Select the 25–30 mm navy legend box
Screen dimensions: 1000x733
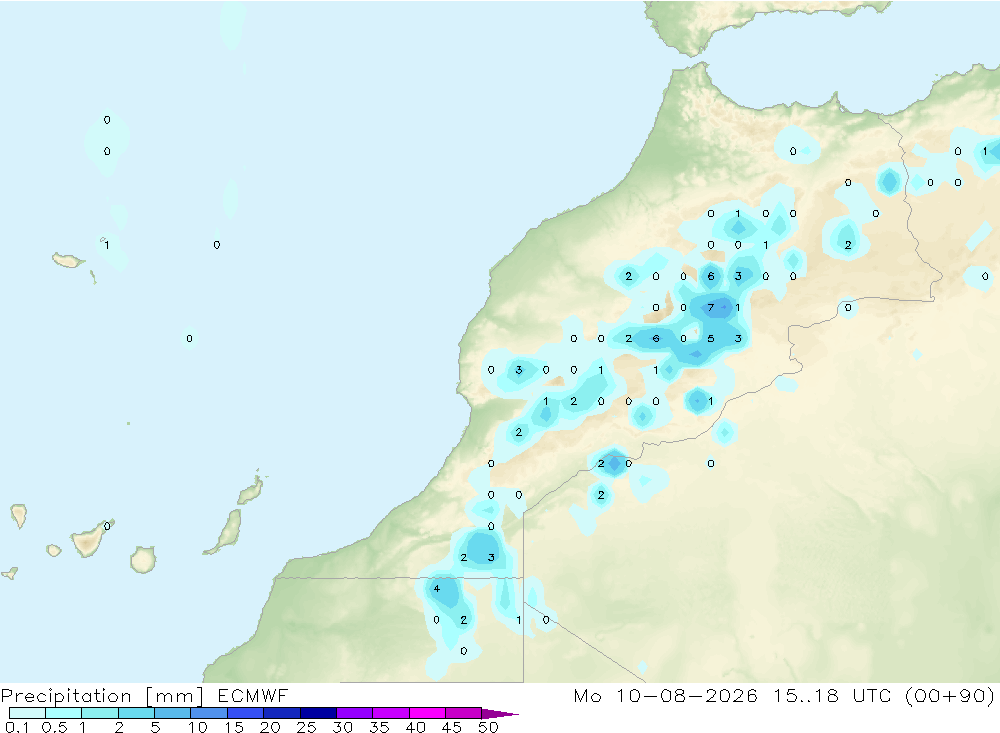pyautogui.click(x=318, y=713)
